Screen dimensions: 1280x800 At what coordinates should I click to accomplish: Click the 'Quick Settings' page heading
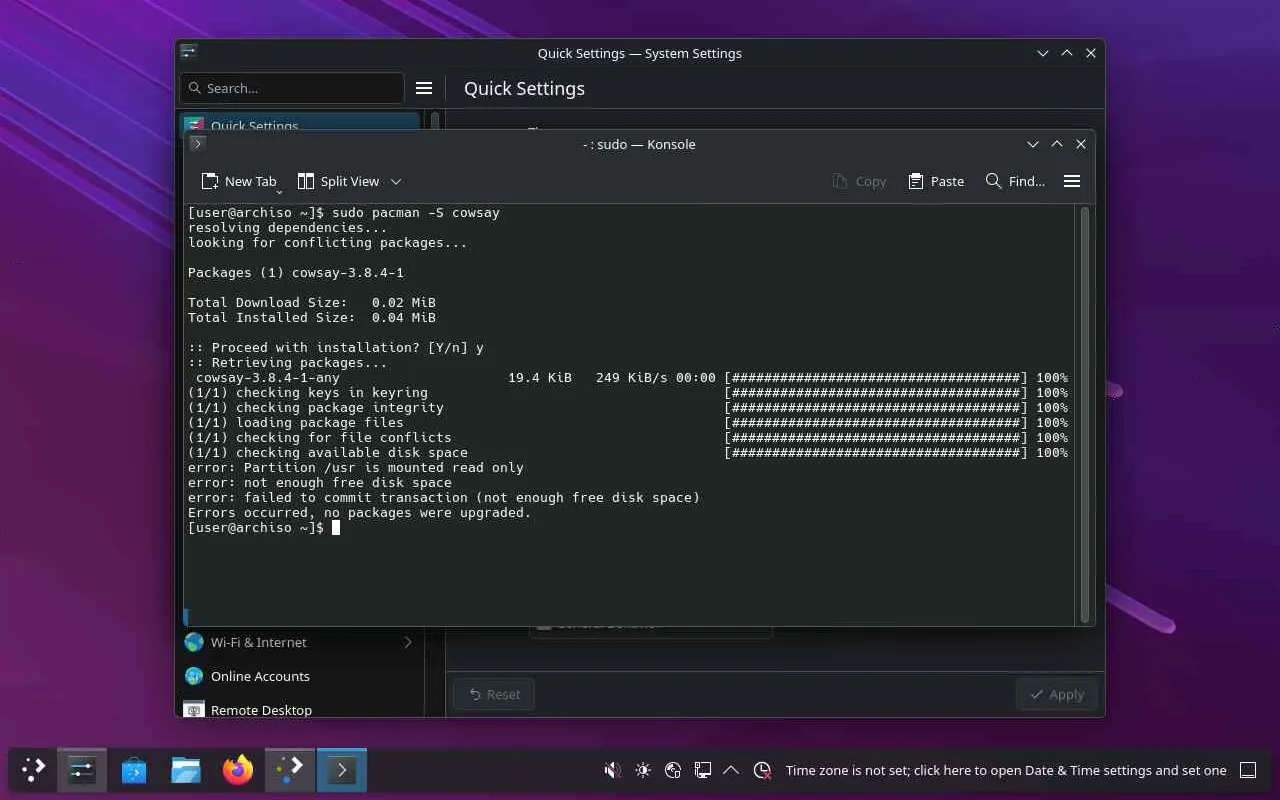(524, 88)
